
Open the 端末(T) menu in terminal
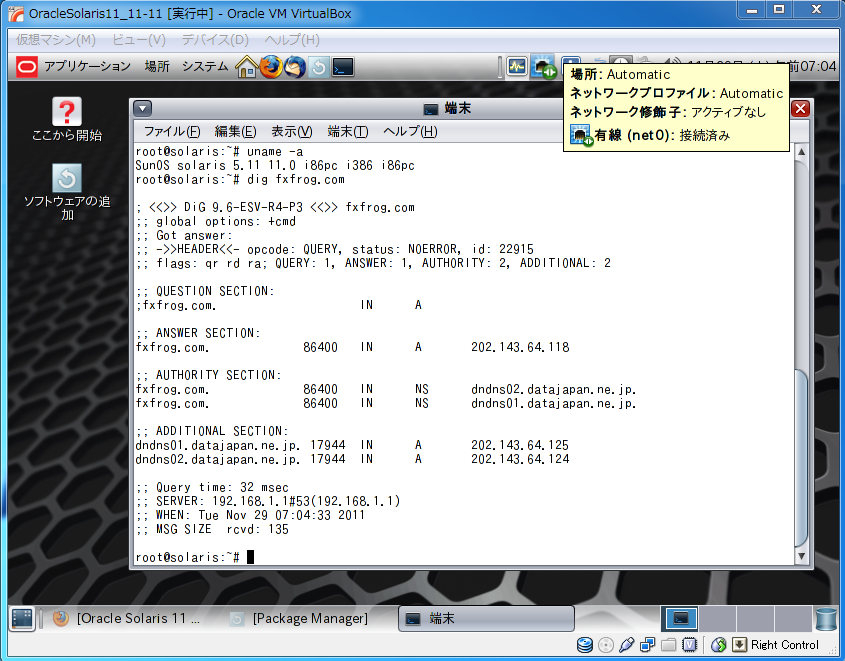[348, 132]
